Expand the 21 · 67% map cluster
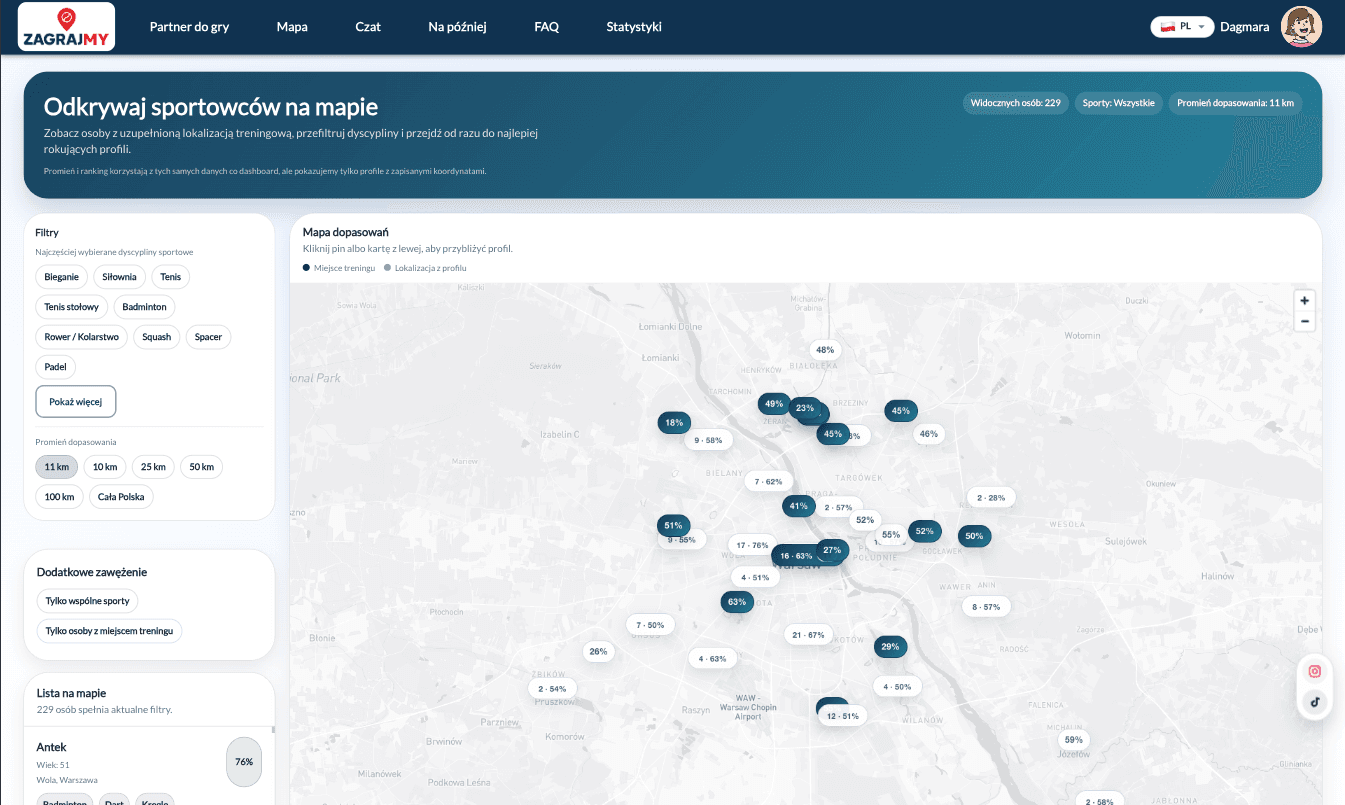This screenshot has height=805, width=1345. coord(808,635)
